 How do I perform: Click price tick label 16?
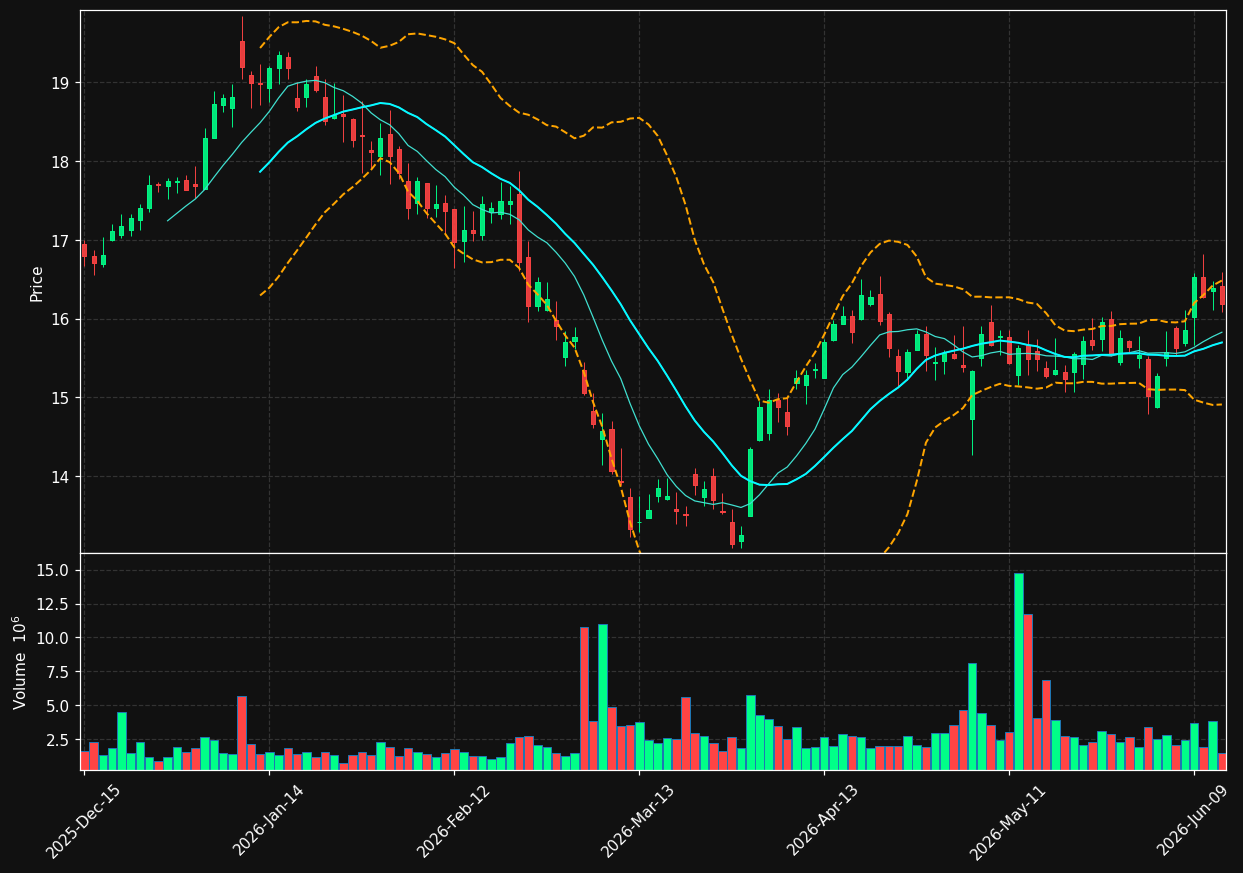61,320
